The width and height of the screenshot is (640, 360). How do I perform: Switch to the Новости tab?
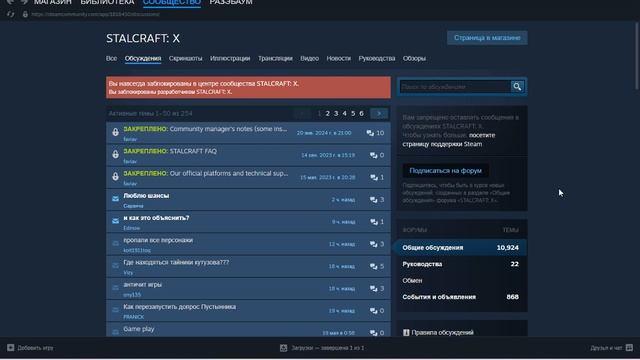338,58
